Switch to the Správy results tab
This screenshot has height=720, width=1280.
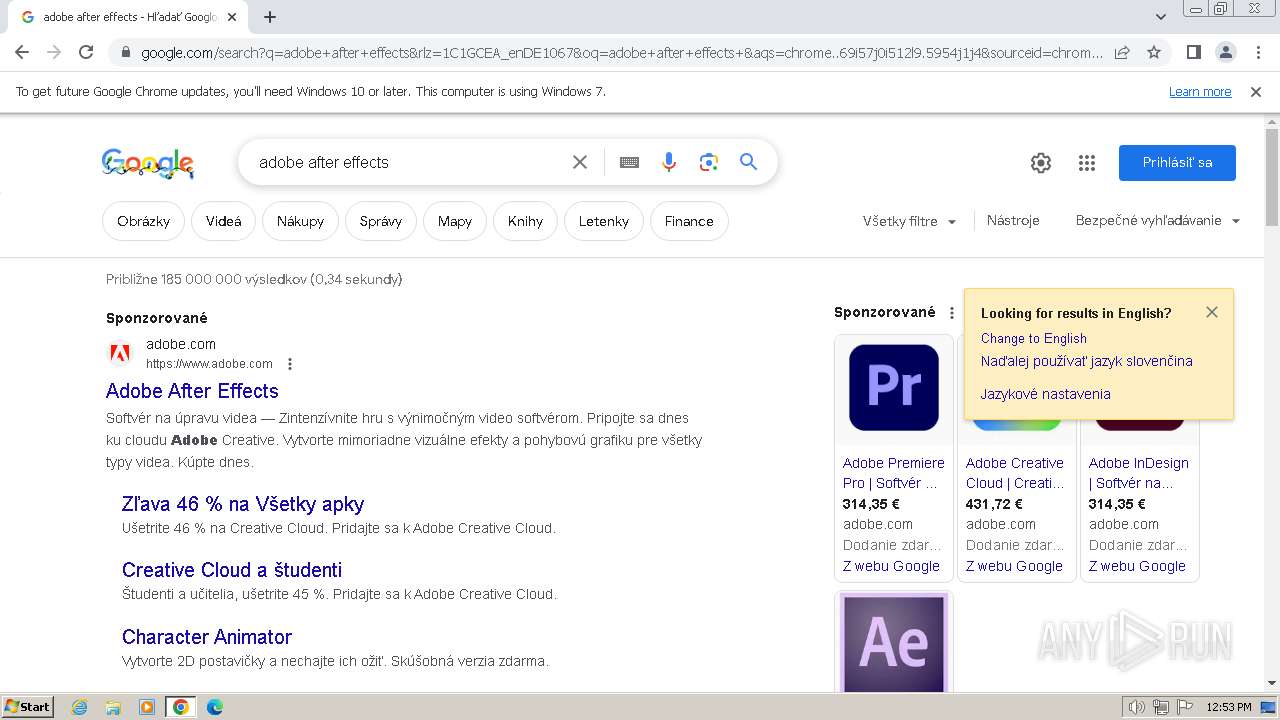tap(381, 221)
